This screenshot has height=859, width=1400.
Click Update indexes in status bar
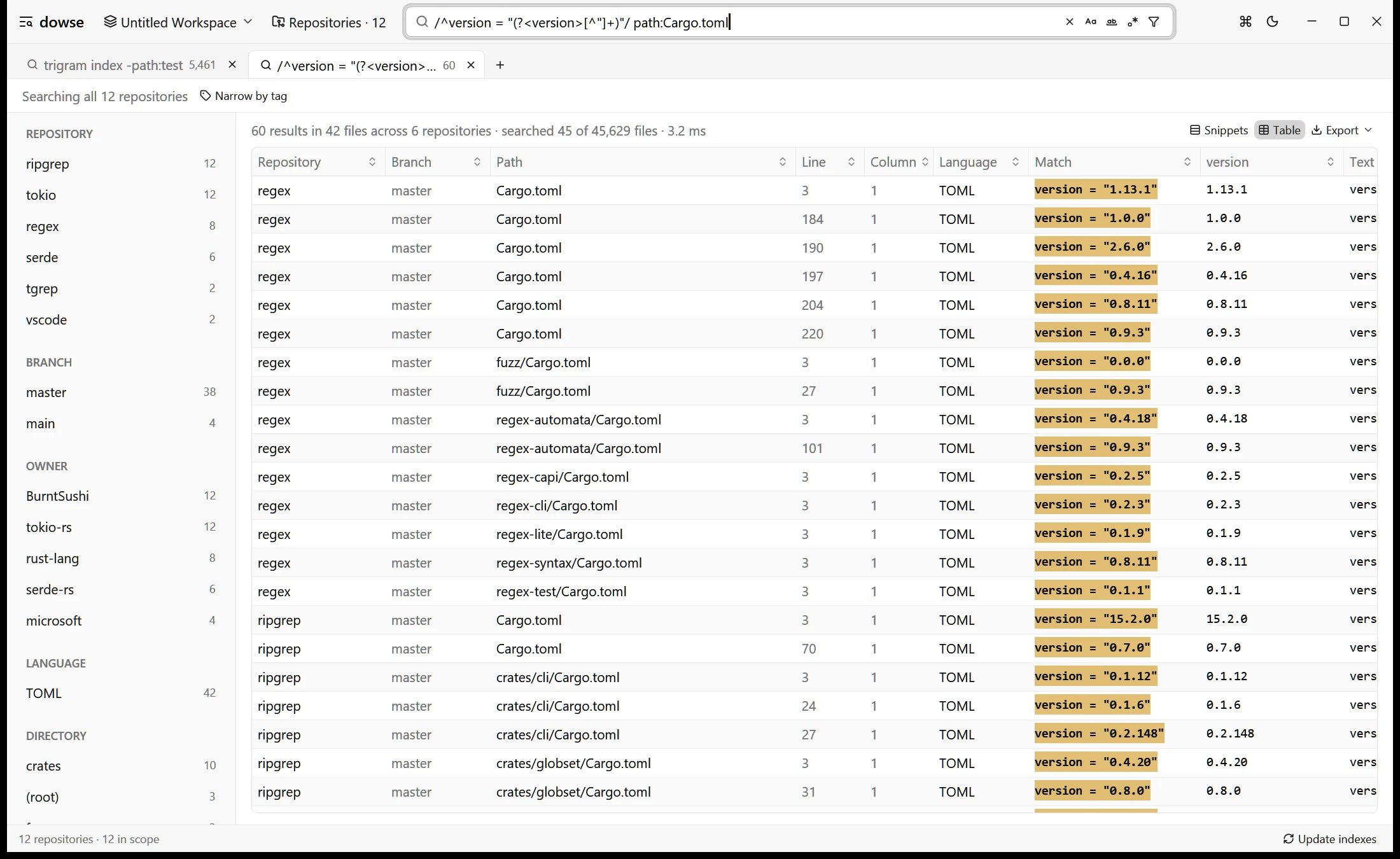point(1330,839)
